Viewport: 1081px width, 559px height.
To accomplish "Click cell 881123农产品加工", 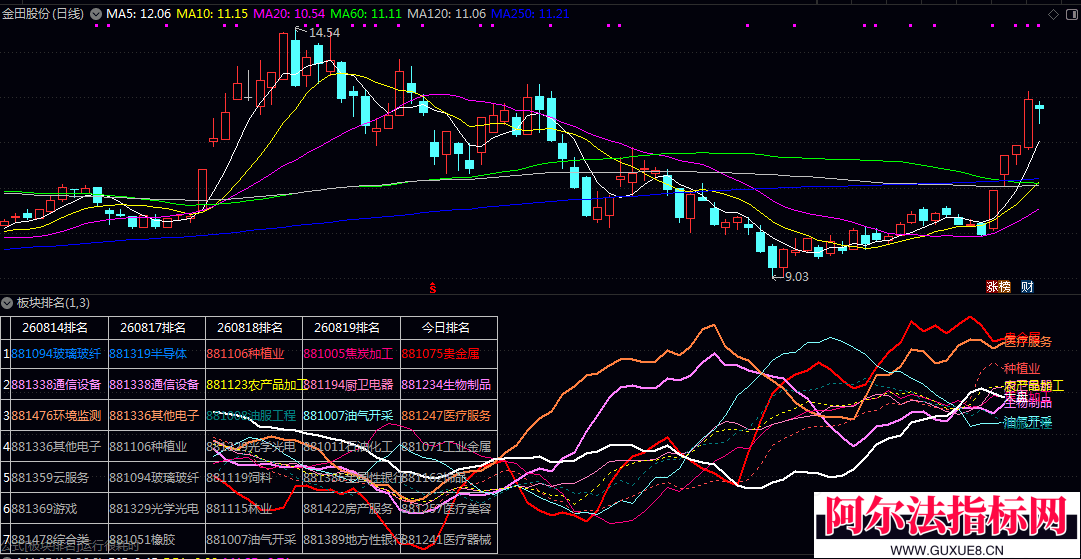I will (254, 385).
